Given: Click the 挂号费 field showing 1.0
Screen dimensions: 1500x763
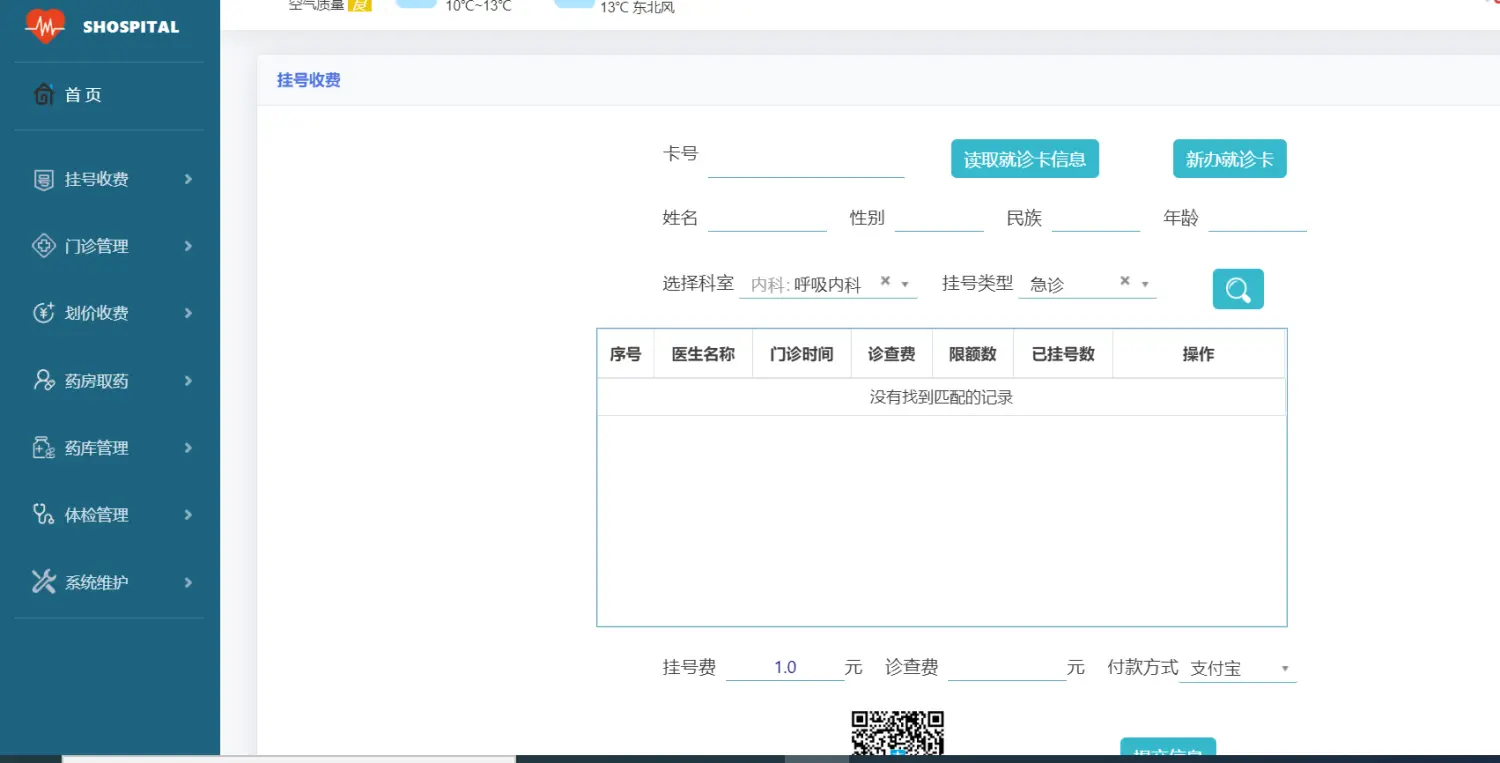Looking at the screenshot, I should coord(785,667).
